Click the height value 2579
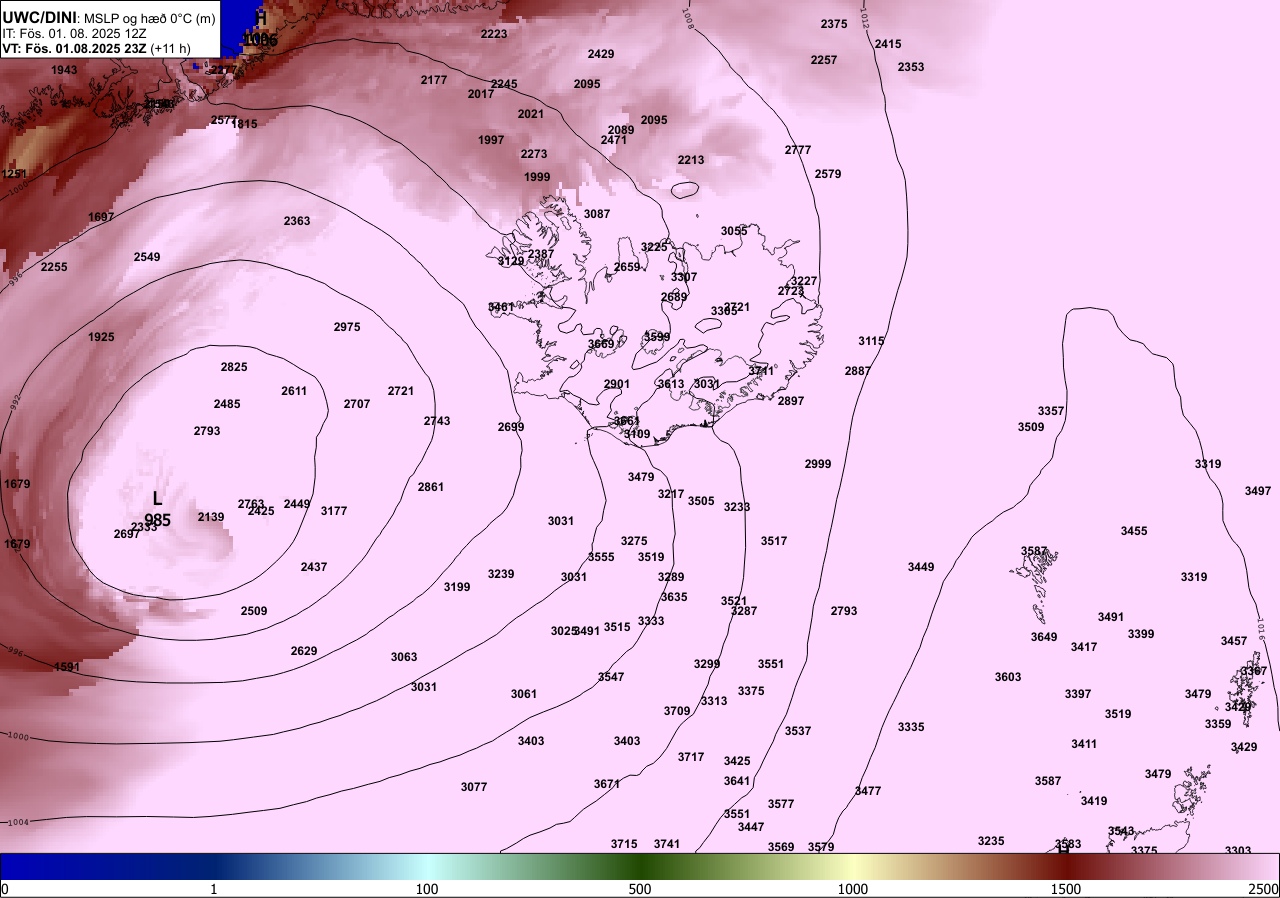Viewport: 1280px width, 898px height. point(828,174)
